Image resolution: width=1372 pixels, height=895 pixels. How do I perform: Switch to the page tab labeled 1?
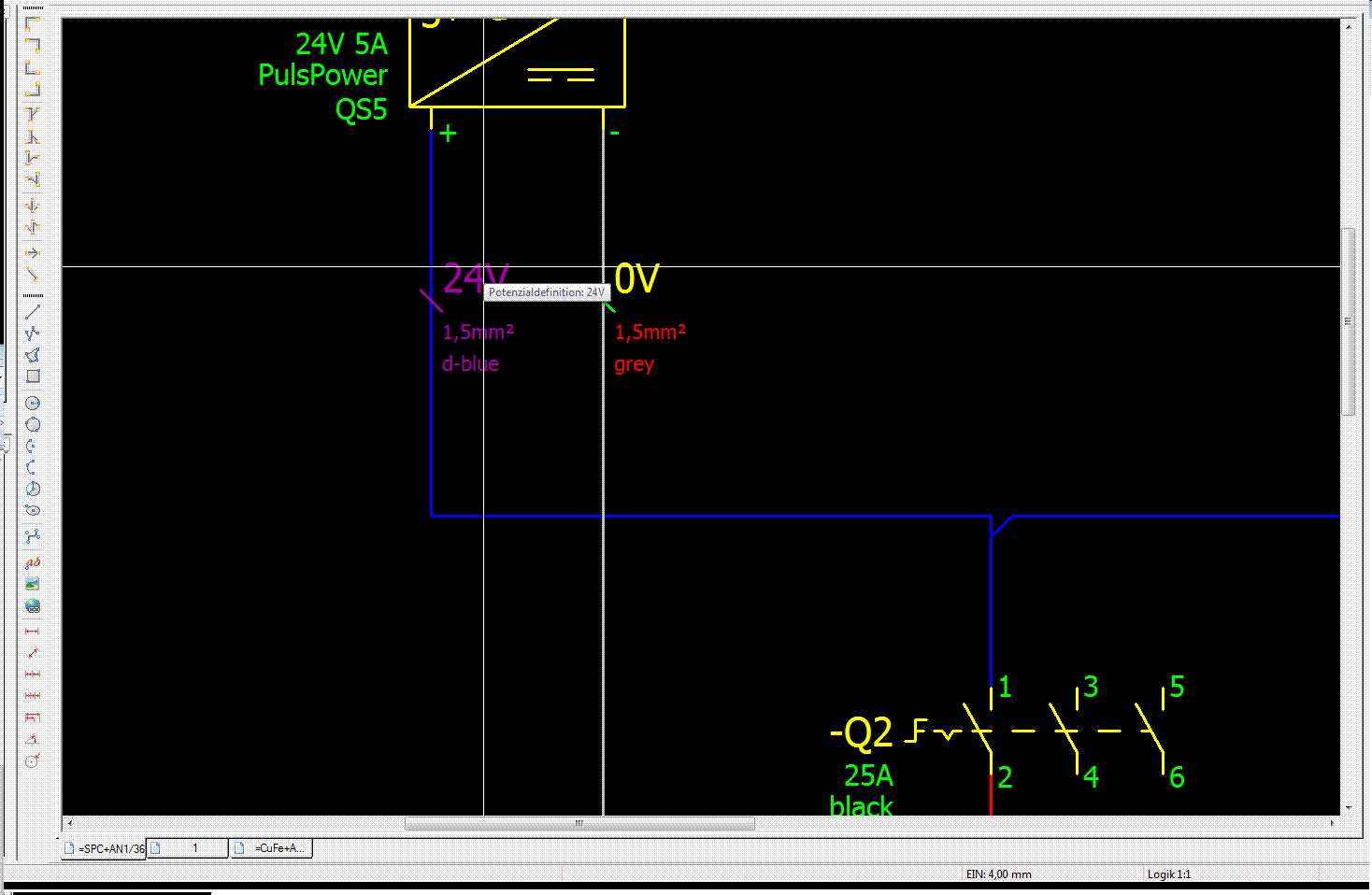coord(187,848)
